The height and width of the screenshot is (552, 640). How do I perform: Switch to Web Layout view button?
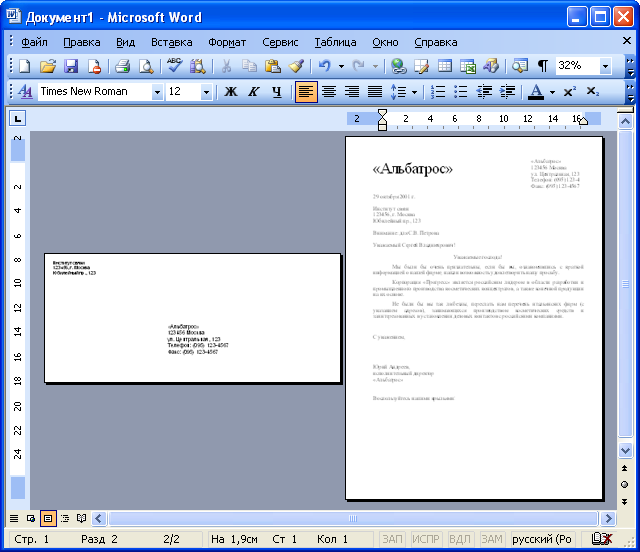click(31, 519)
